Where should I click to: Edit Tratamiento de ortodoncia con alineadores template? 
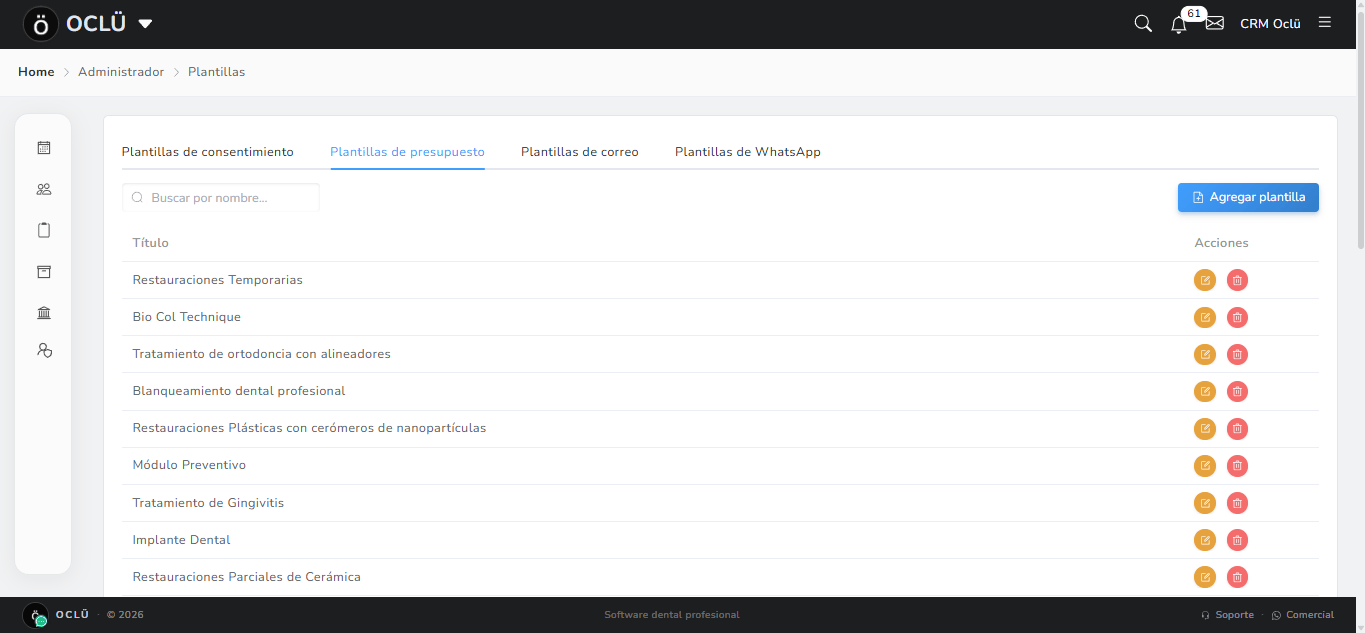1205,354
